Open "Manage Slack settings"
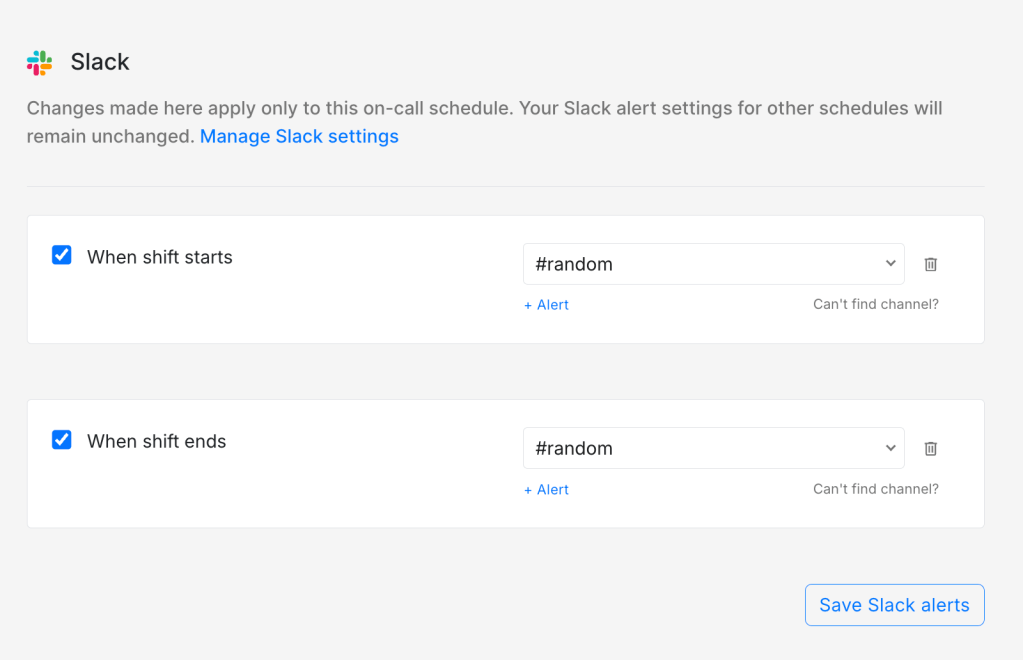1023x660 pixels. [298, 136]
